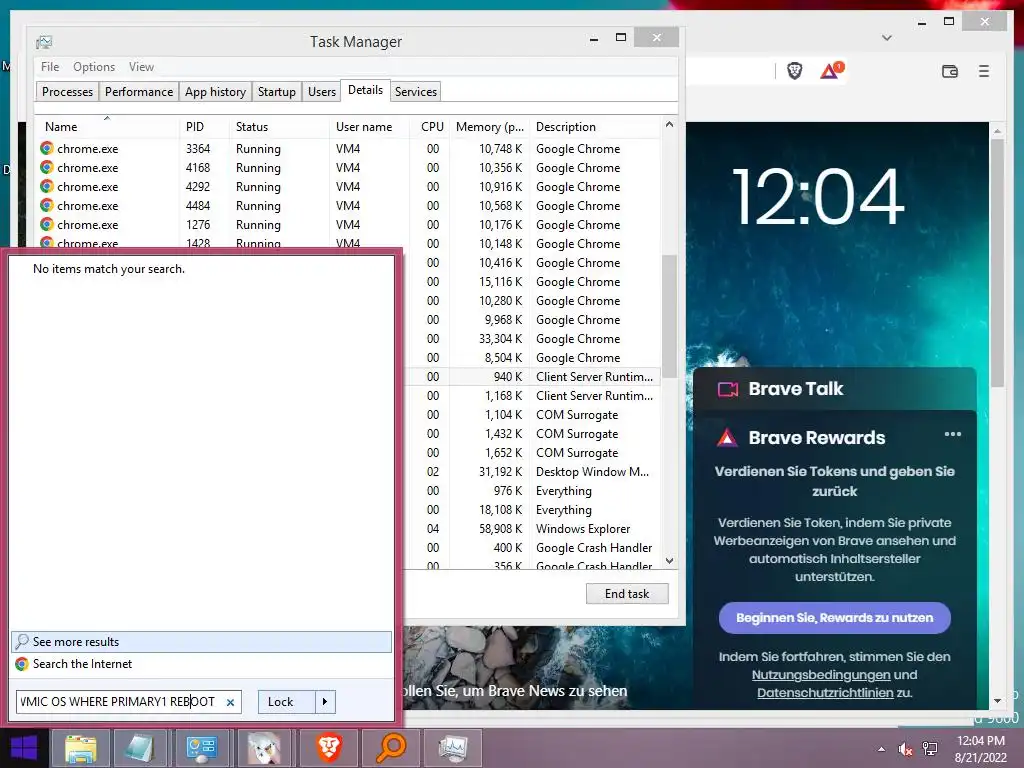1024x768 pixels.
Task: Click the Brave Talk camera icon
Action: pos(728,389)
